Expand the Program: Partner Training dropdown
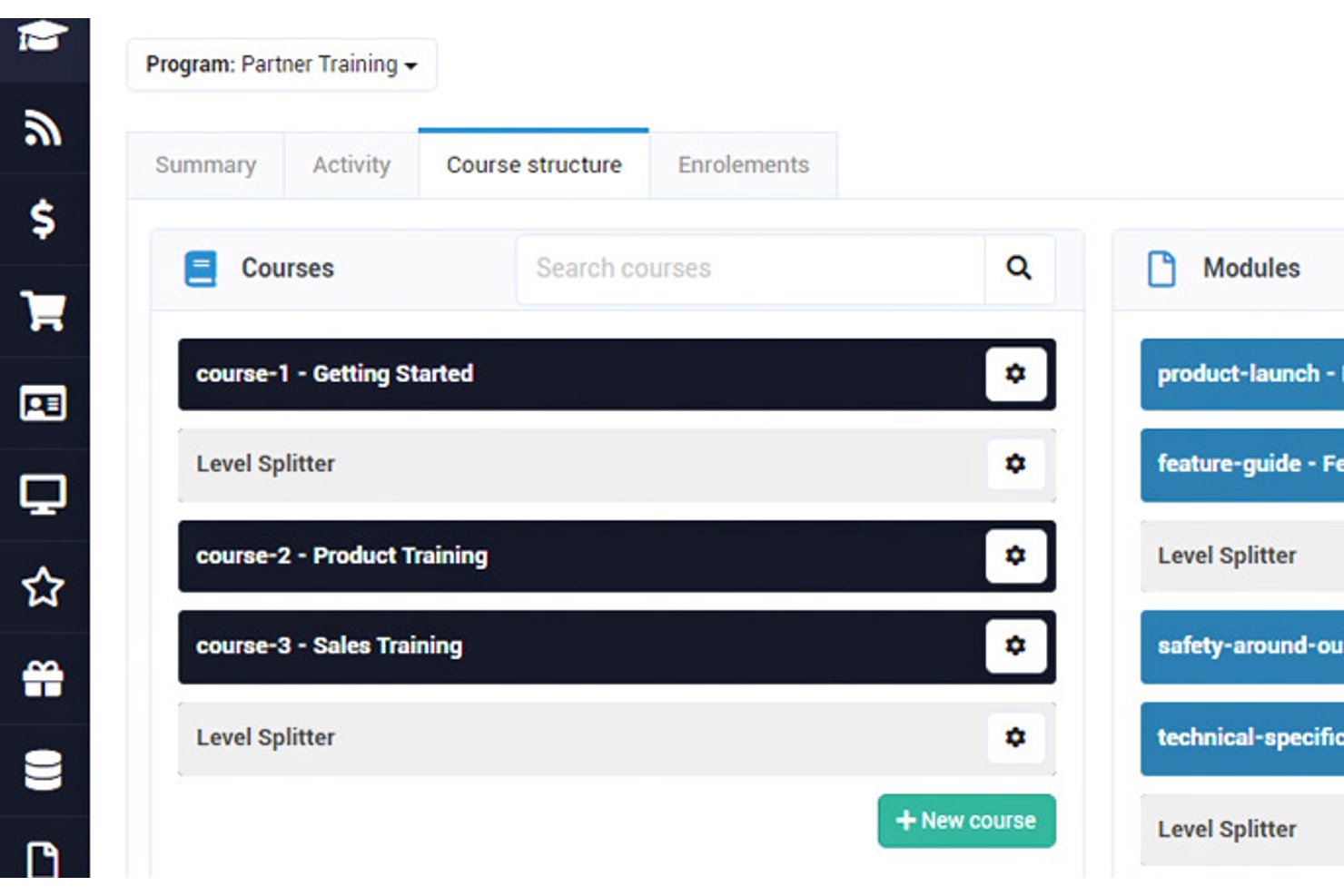This screenshot has height=896, width=1344. (282, 64)
